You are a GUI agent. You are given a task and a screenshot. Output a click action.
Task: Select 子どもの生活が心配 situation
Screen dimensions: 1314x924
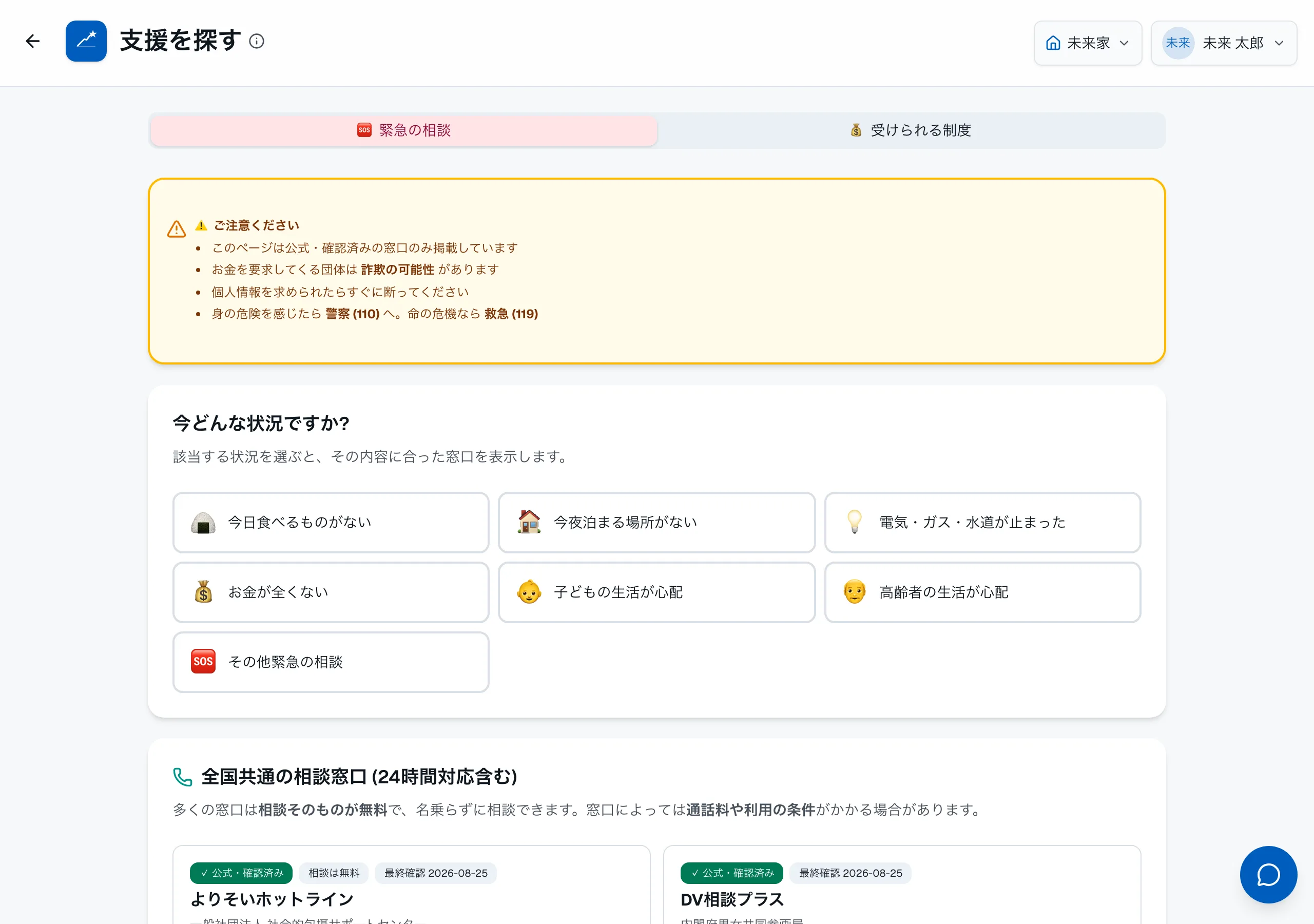656,592
